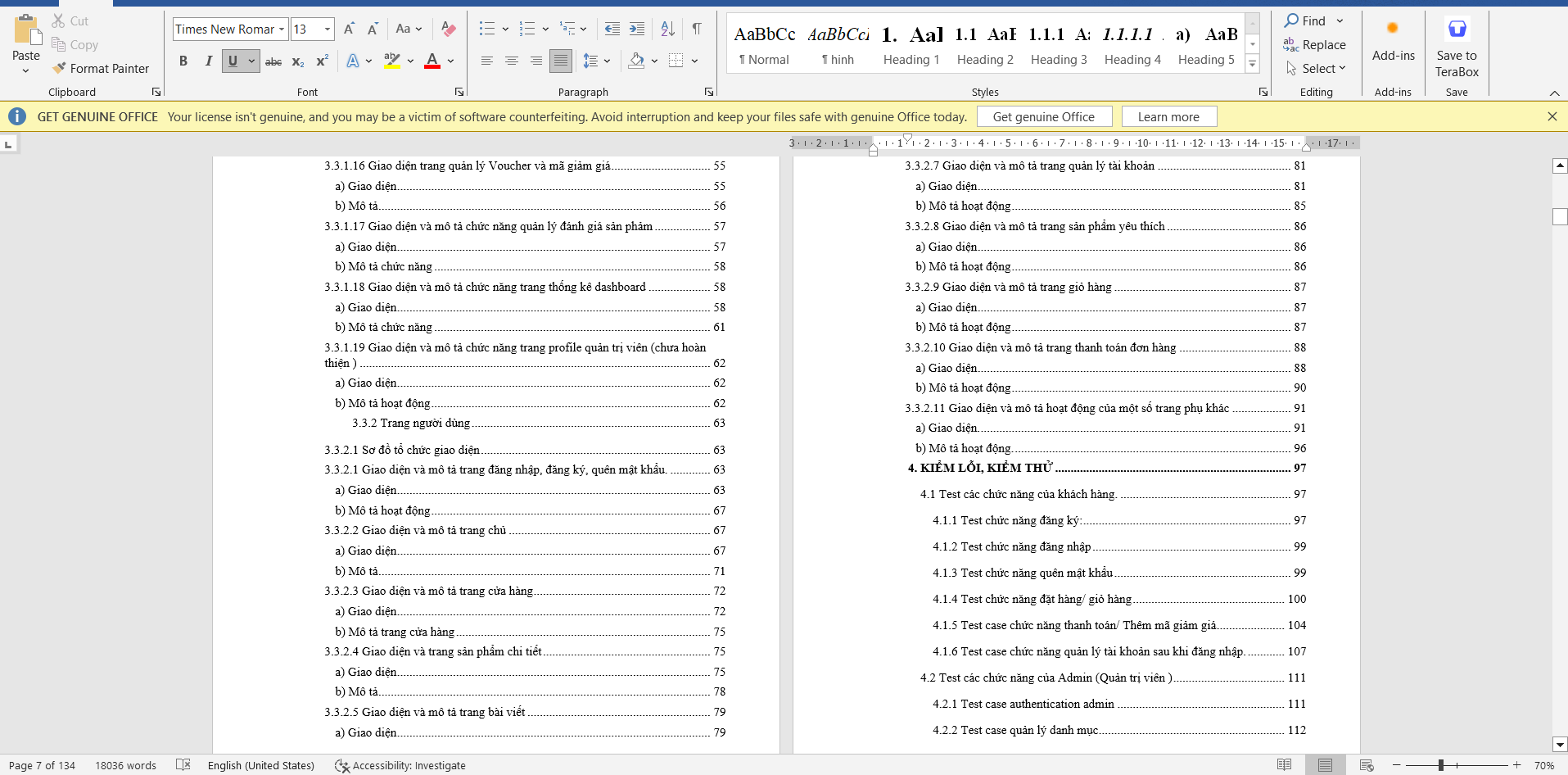Increase font size with Grow Font
Screen dimensions: 1568x775
349,29
